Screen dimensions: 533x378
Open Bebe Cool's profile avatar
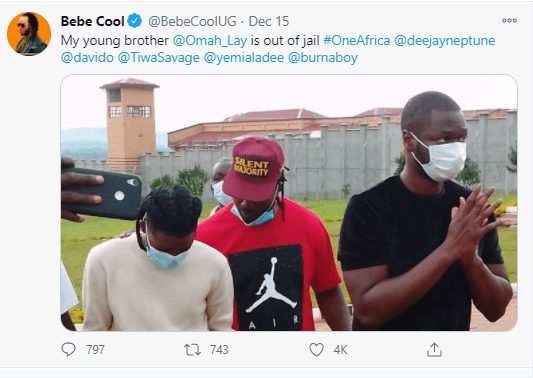coord(29,34)
